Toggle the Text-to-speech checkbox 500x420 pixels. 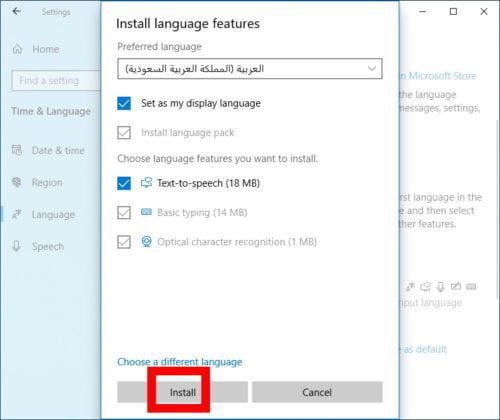coord(124,183)
